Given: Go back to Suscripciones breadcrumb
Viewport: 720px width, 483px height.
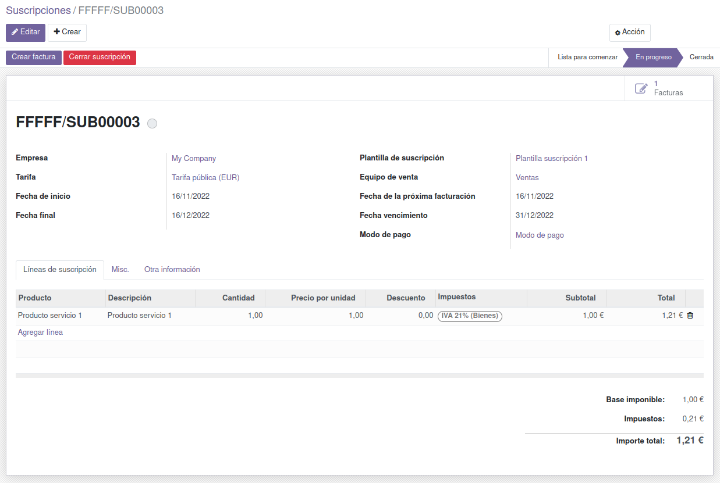Looking at the screenshot, I should coord(37,10).
